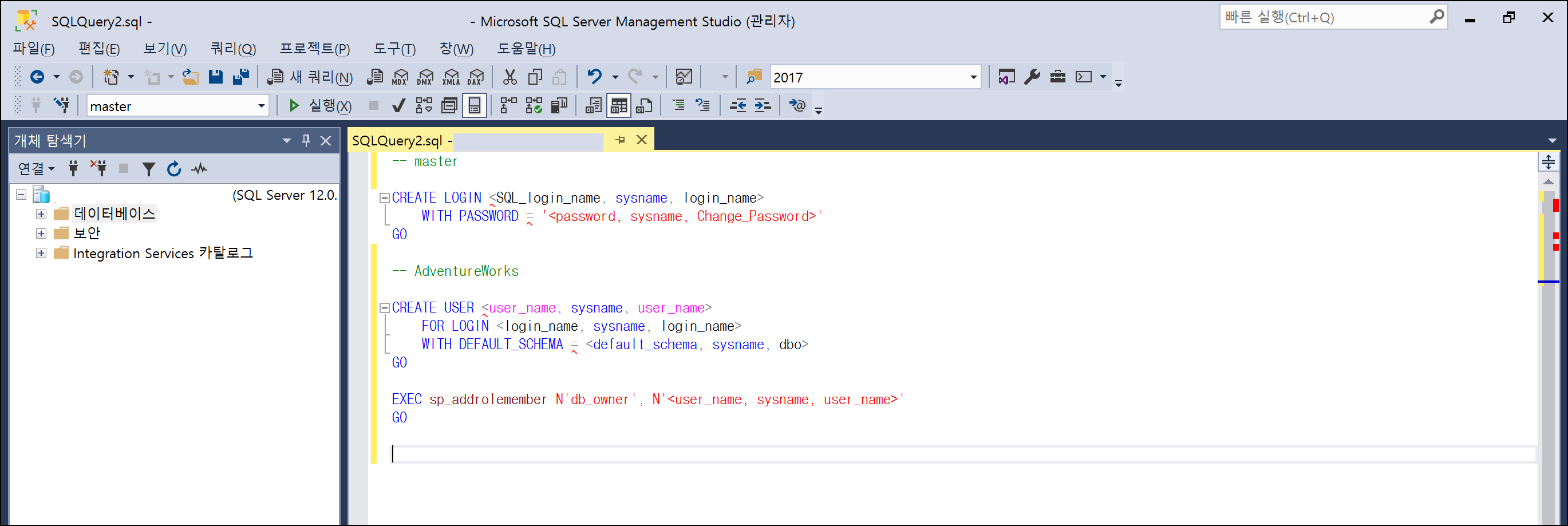
Task: Click the new project icon
Action: (111, 77)
